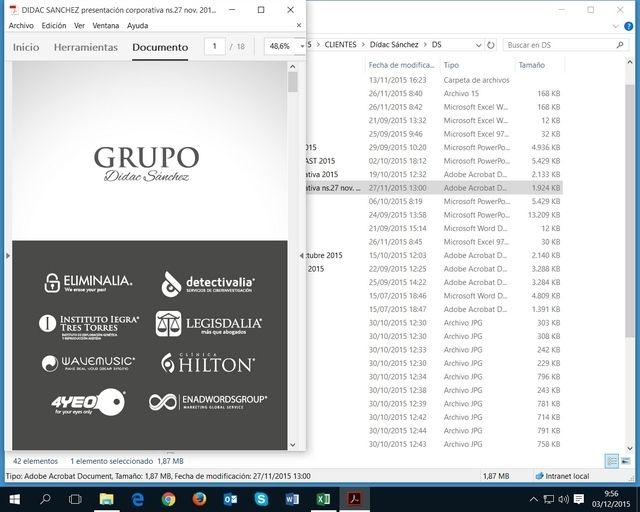Screen dimensions: 640x512
Task: Open Google Chrome from the taskbar
Action: 168,498
